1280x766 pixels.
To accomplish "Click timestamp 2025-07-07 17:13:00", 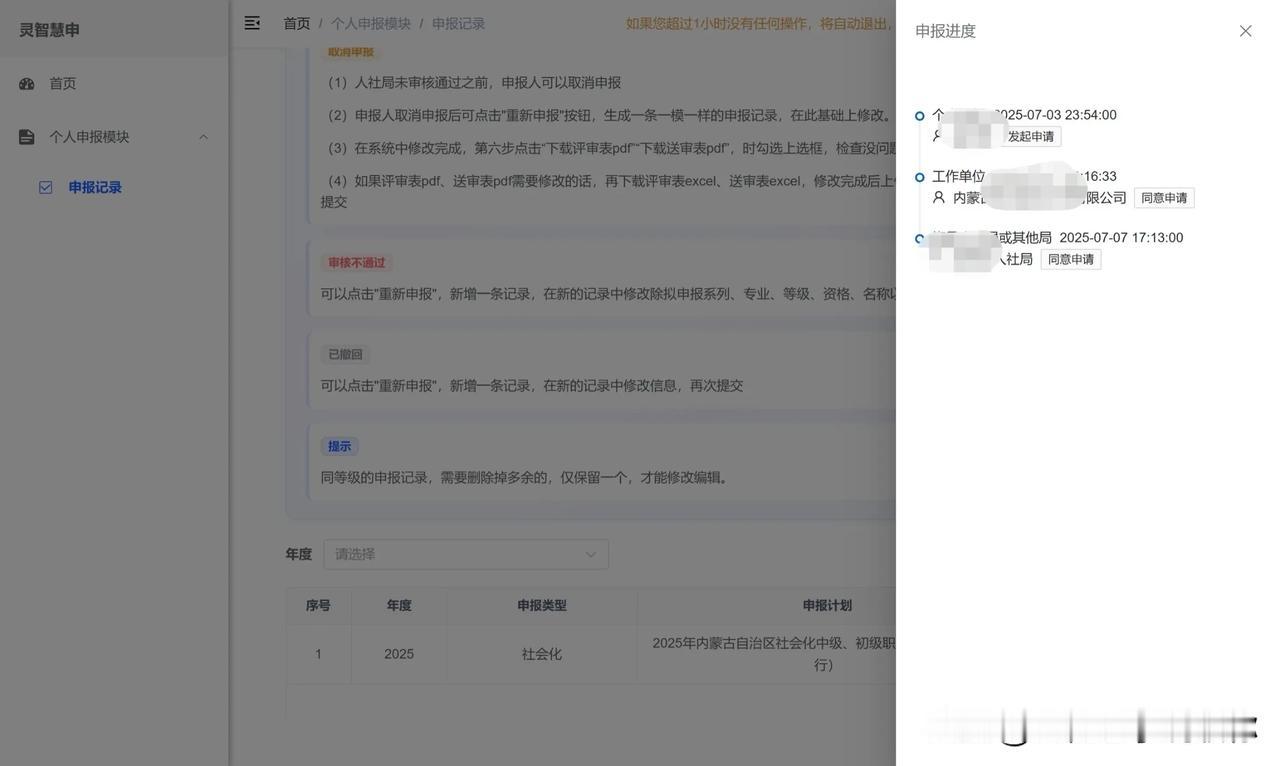I will (x=1121, y=238).
